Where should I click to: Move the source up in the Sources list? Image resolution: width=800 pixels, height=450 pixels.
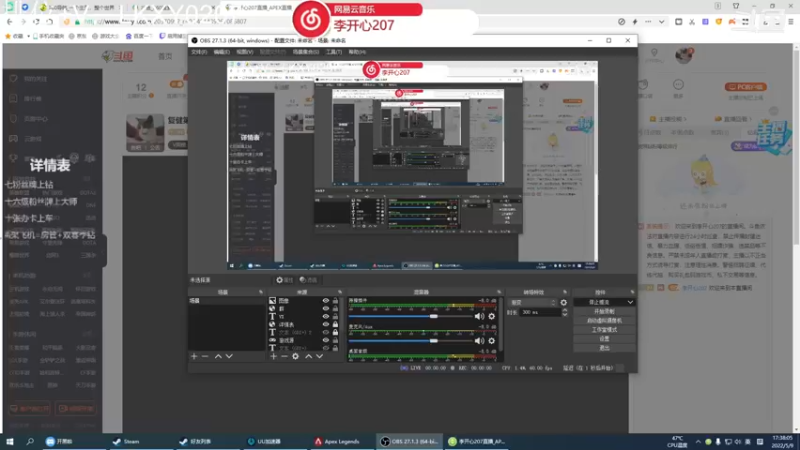(x=308, y=356)
